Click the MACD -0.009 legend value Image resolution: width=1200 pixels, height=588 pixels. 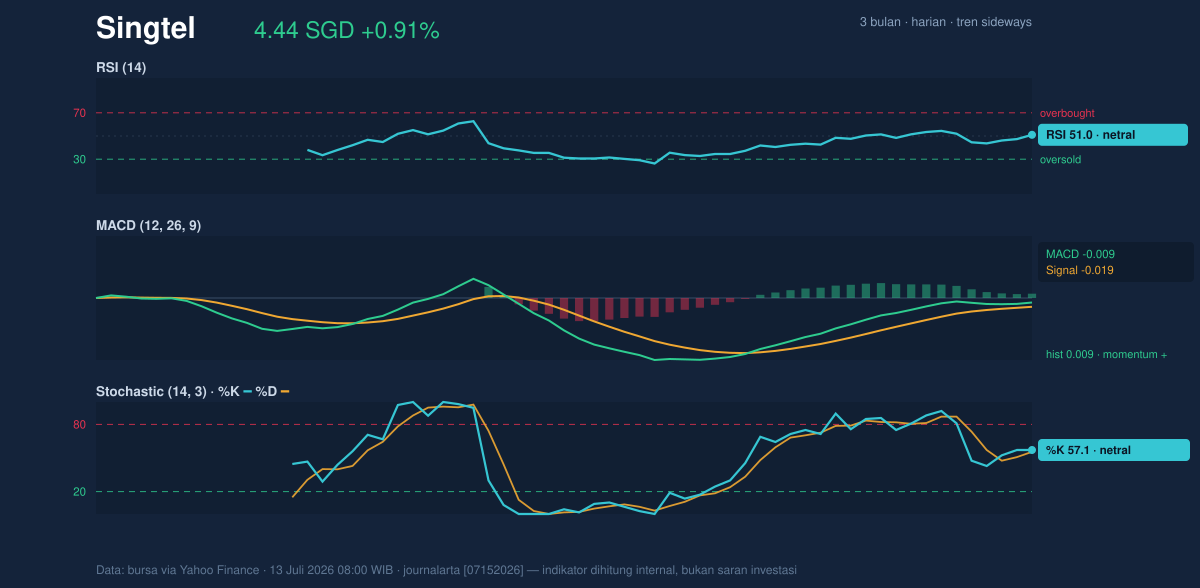pyautogui.click(x=1080, y=254)
